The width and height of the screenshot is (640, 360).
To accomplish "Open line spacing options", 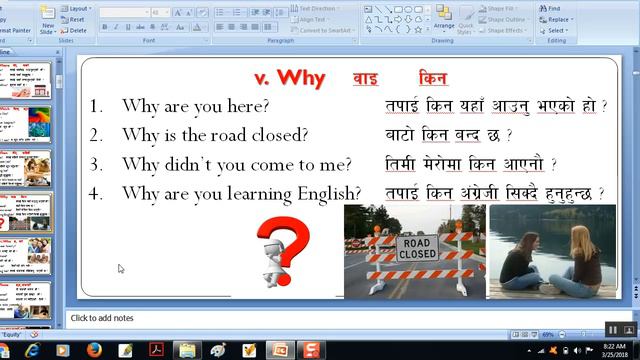I will coord(280,13).
